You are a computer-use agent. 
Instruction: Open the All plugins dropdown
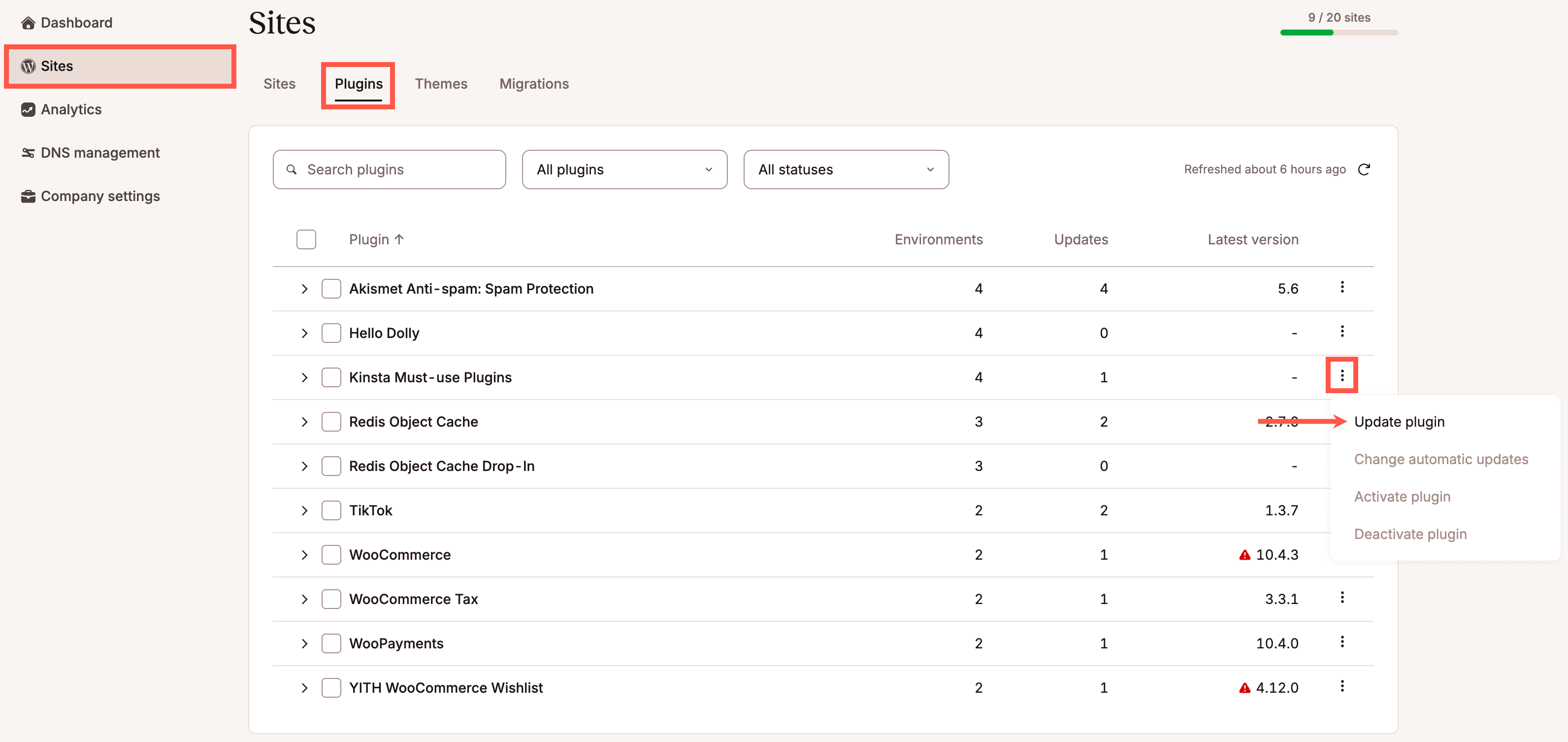pos(624,169)
